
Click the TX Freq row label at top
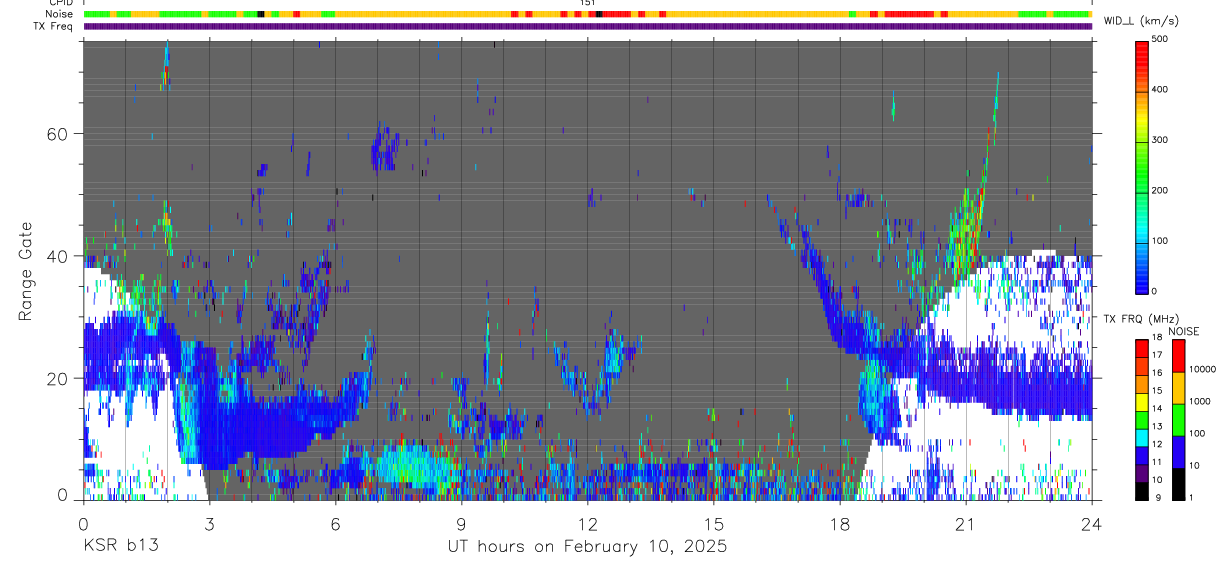pyautogui.click(x=54, y=26)
